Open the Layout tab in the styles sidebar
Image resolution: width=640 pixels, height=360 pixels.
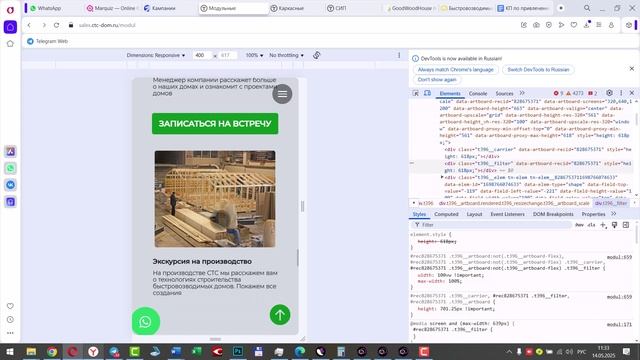point(474,214)
